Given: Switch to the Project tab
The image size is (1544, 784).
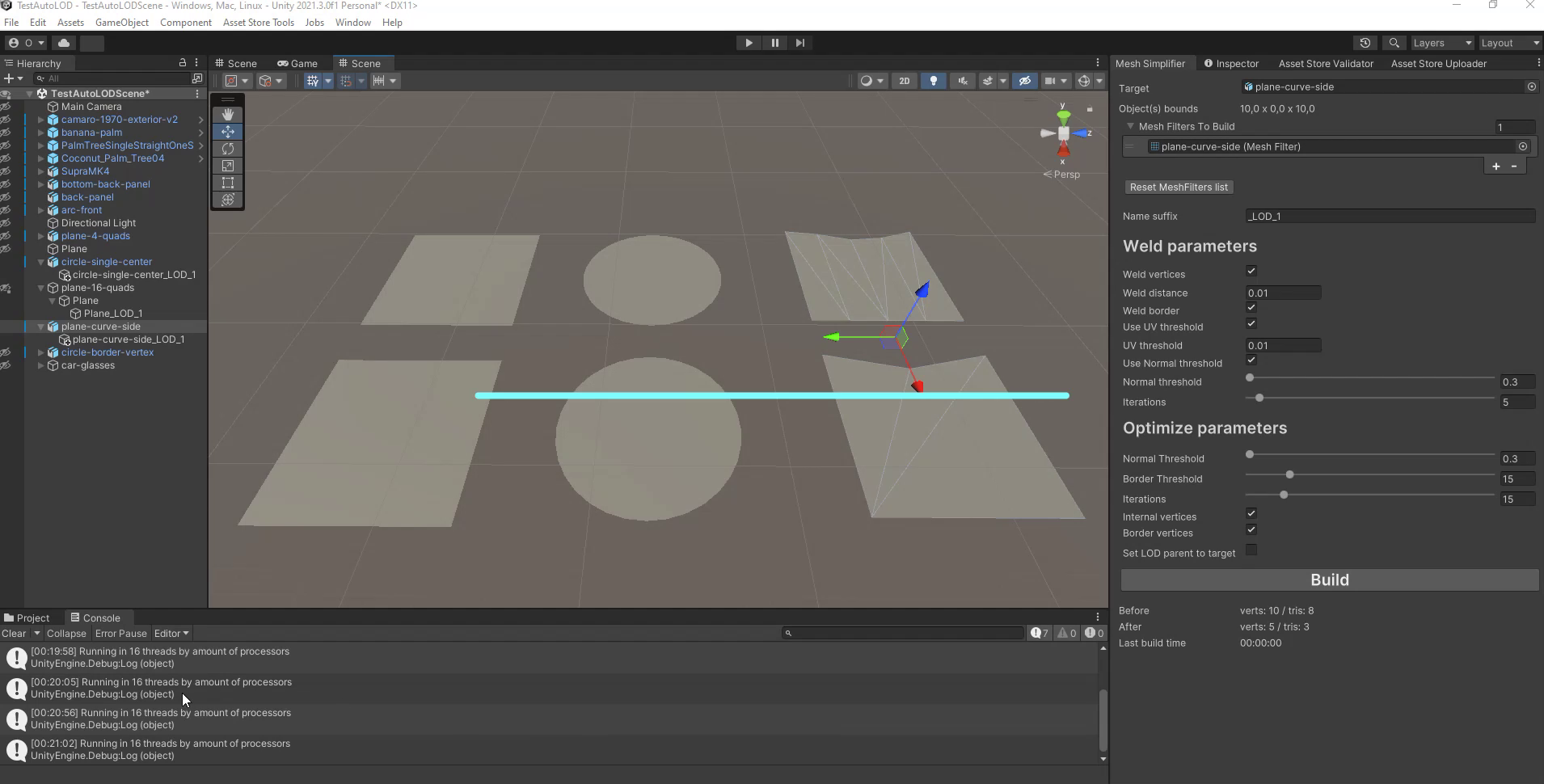Looking at the screenshot, I should click(27, 618).
